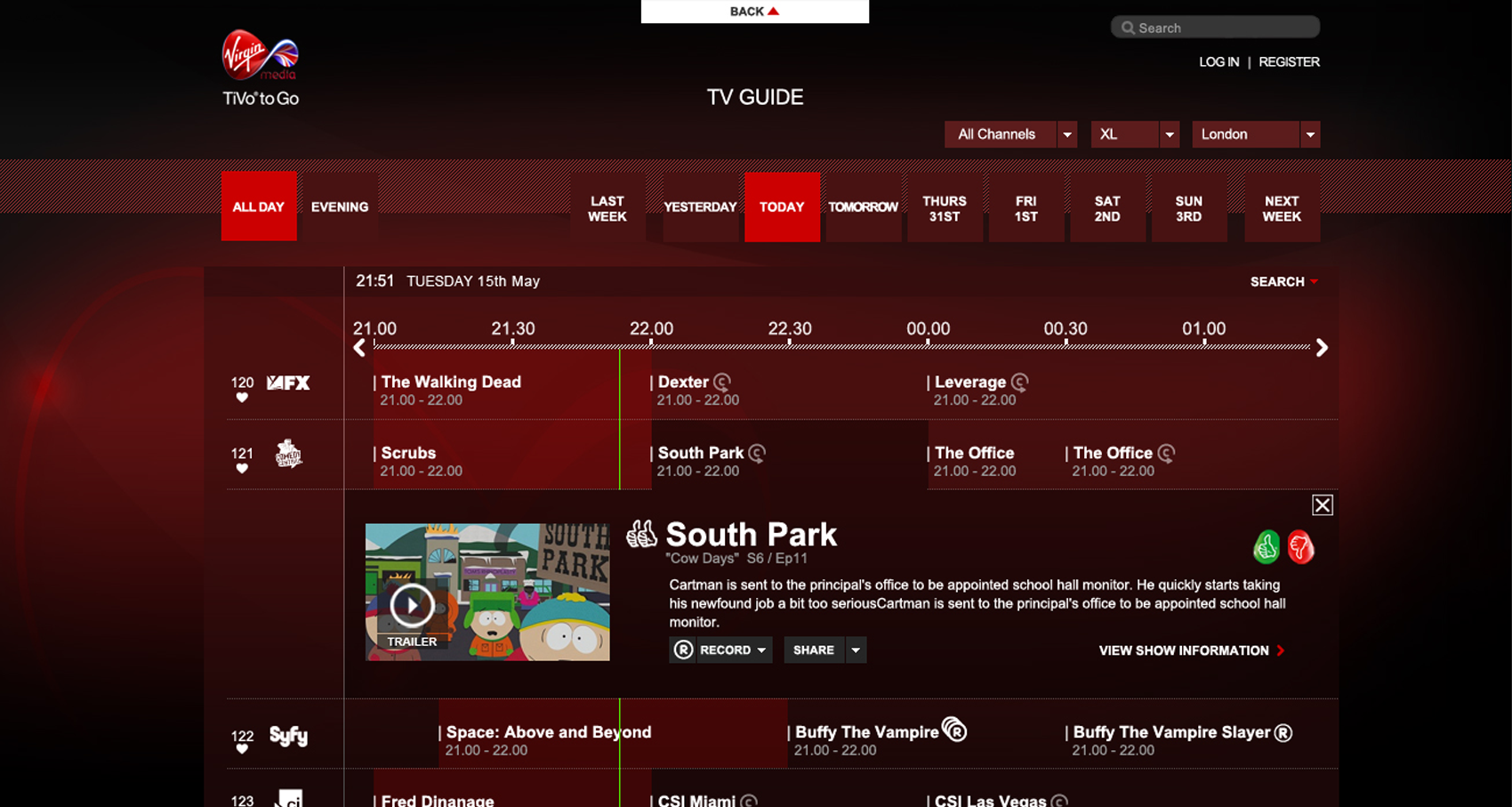Click the red thumbs down icon
This screenshot has height=807, width=1512.
click(x=1300, y=546)
